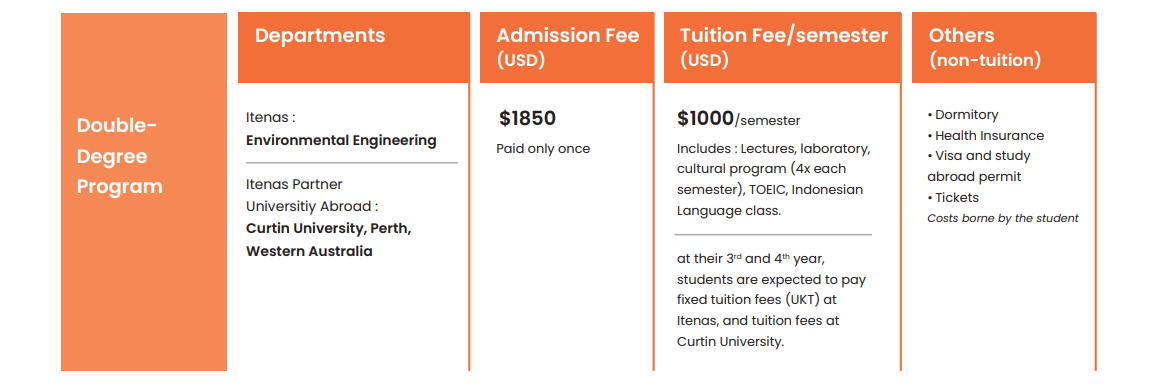
Task: Click the Paid only once note
Action: 543,149
